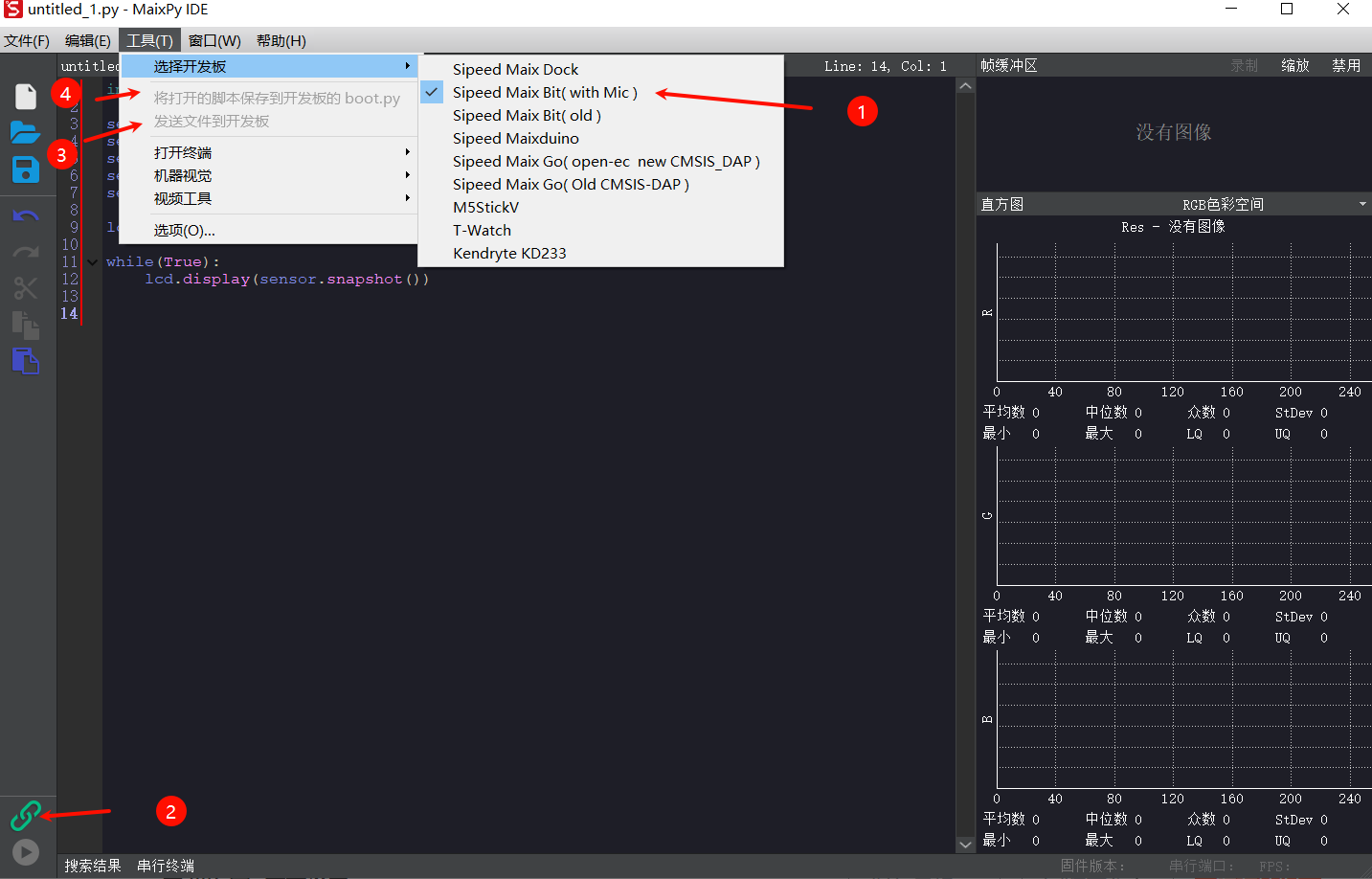Screen dimensions: 1372x879
Task: Select Sipeed Maix Dock board
Action: [x=601, y=69]
